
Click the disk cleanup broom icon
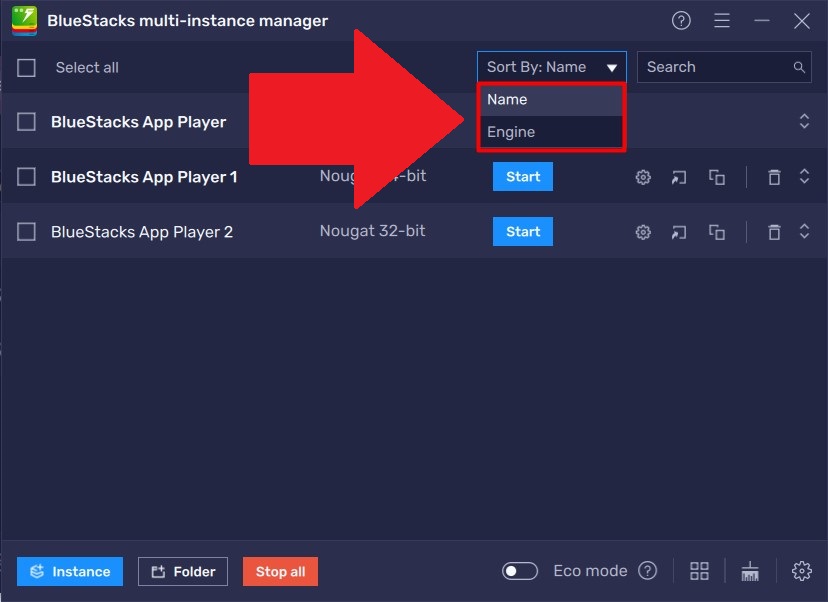750,571
